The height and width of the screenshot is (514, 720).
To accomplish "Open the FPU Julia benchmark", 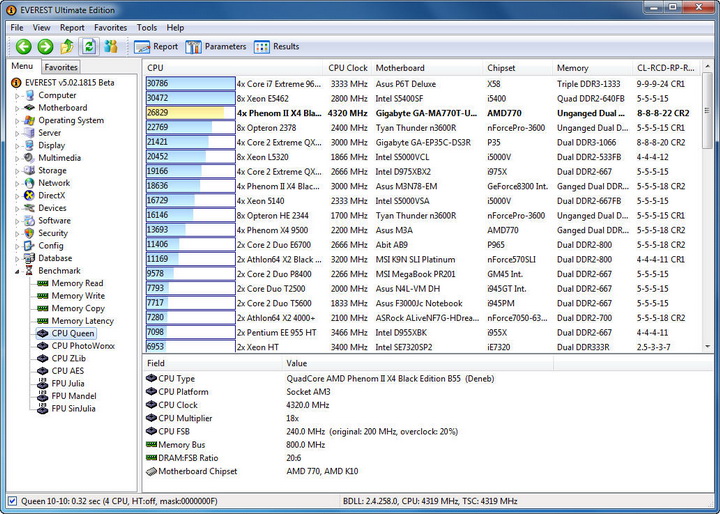I will (68, 383).
